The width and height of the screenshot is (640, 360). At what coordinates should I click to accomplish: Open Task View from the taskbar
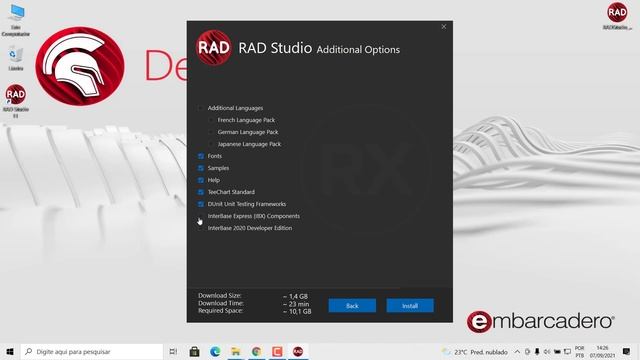click(x=173, y=351)
